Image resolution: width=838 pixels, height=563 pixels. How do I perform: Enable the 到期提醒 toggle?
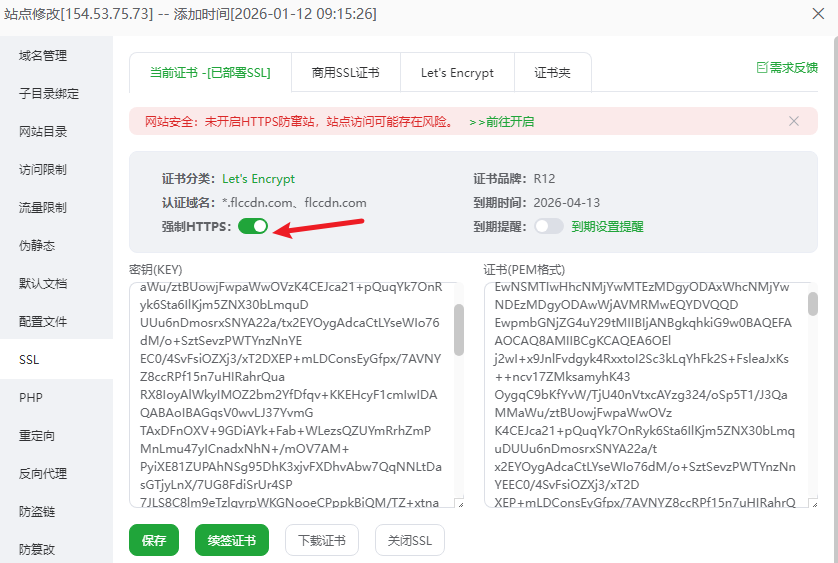[549, 226]
